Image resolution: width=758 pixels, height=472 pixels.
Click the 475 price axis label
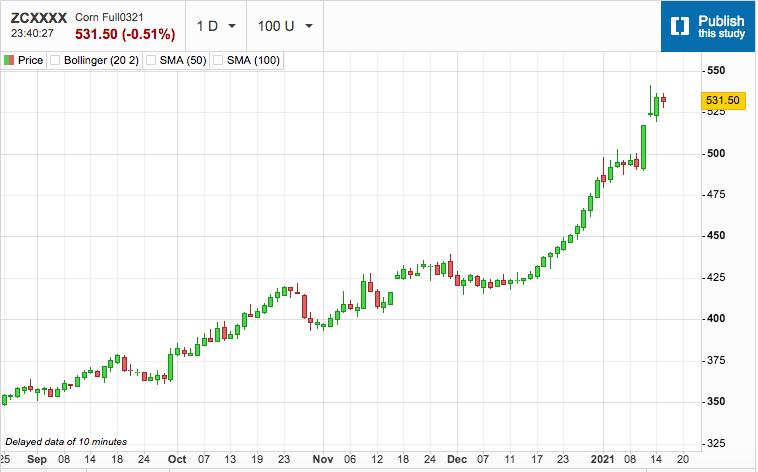click(716, 194)
